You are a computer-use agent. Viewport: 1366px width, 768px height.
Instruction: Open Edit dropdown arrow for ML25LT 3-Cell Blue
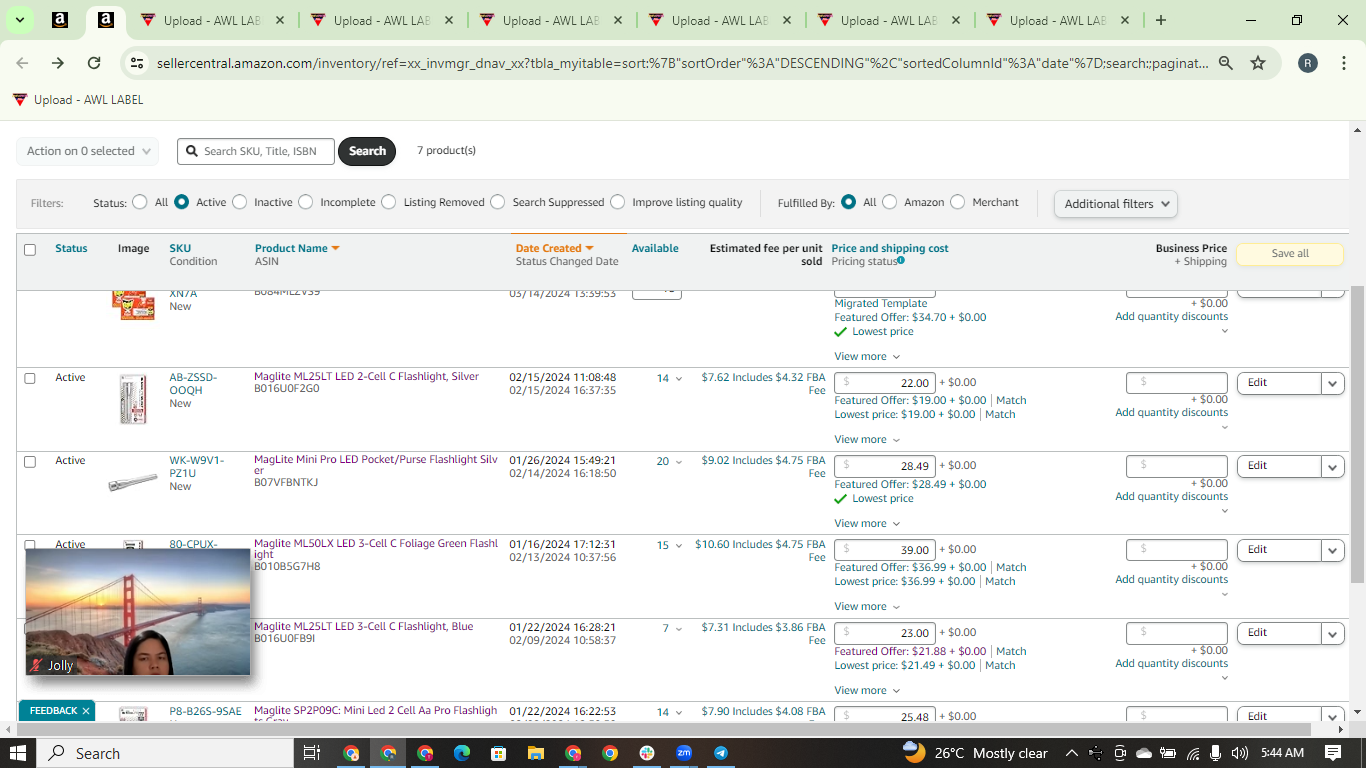pyautogui.click(x=1333, y=633)
